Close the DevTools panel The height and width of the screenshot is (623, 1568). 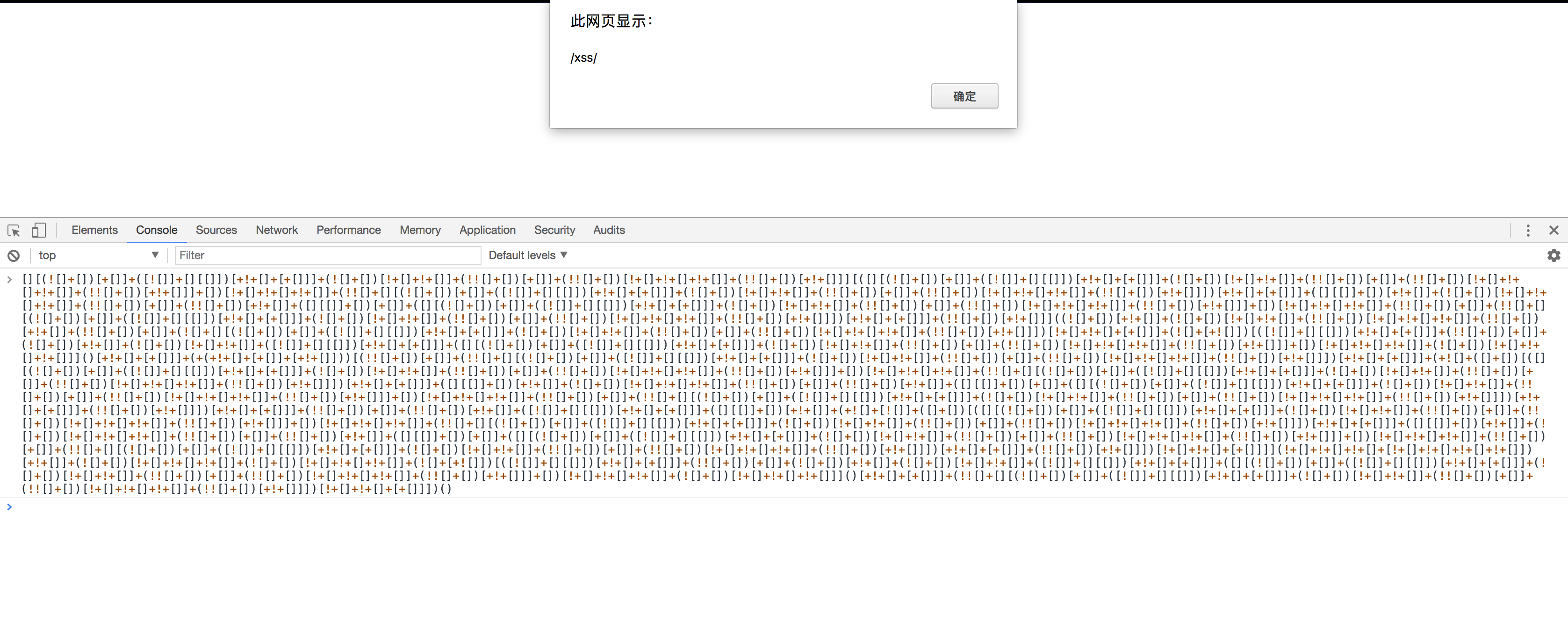coord(1554,230)
